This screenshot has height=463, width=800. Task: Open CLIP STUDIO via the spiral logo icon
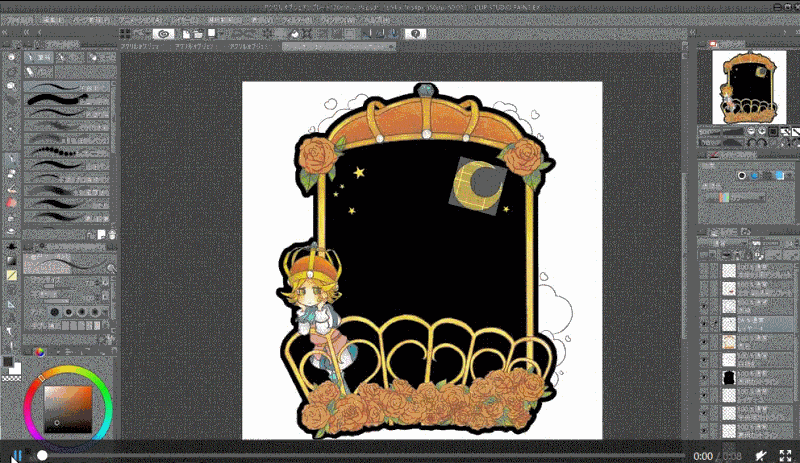coord(163,34)
